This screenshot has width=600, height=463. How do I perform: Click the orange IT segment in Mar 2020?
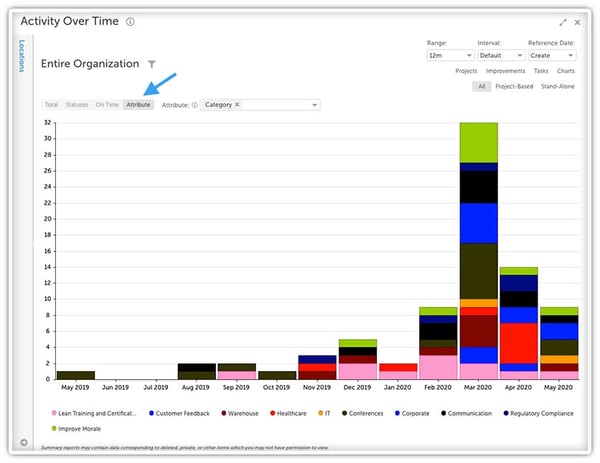coord(479,303)
